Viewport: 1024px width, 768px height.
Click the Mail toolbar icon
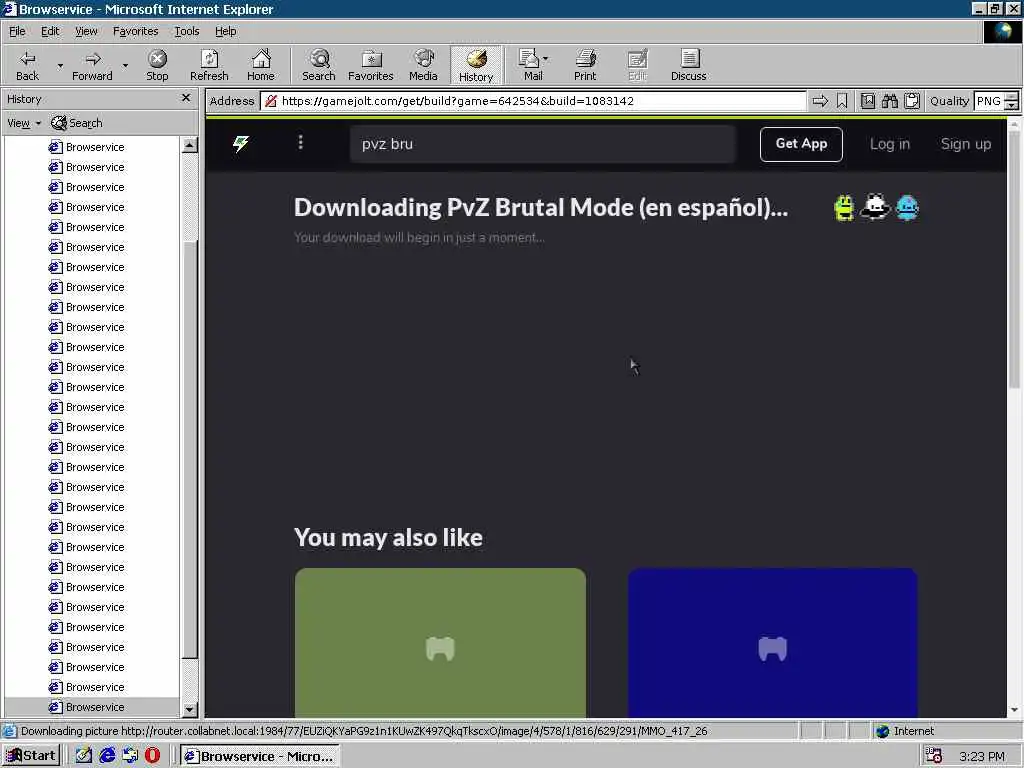tap(530, 65)
